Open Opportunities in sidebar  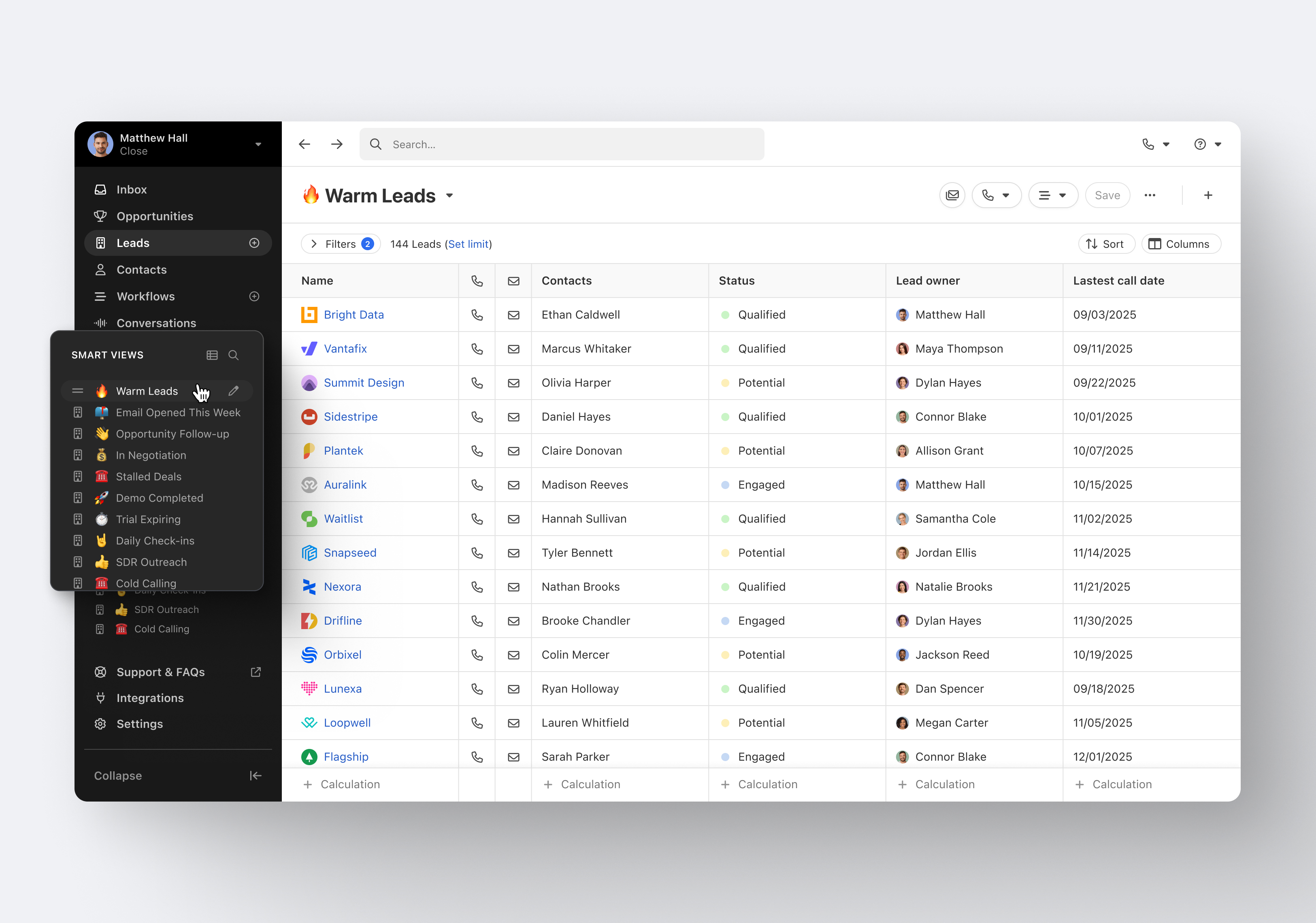click(155, 216)
